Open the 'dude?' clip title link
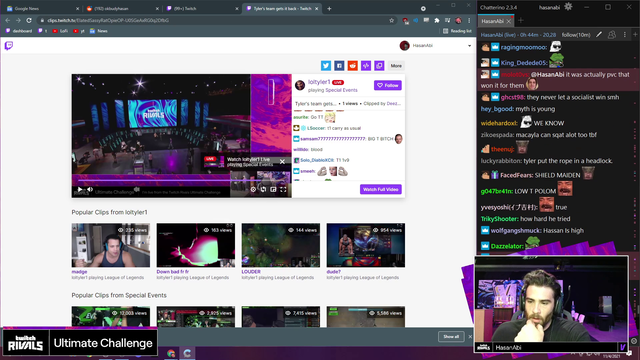Screen dimensions: 640x360 coord(333,272)
